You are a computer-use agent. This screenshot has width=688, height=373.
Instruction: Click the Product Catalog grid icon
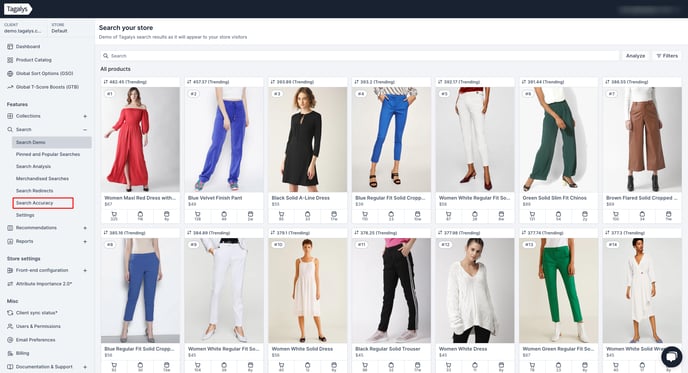point(10,60)
